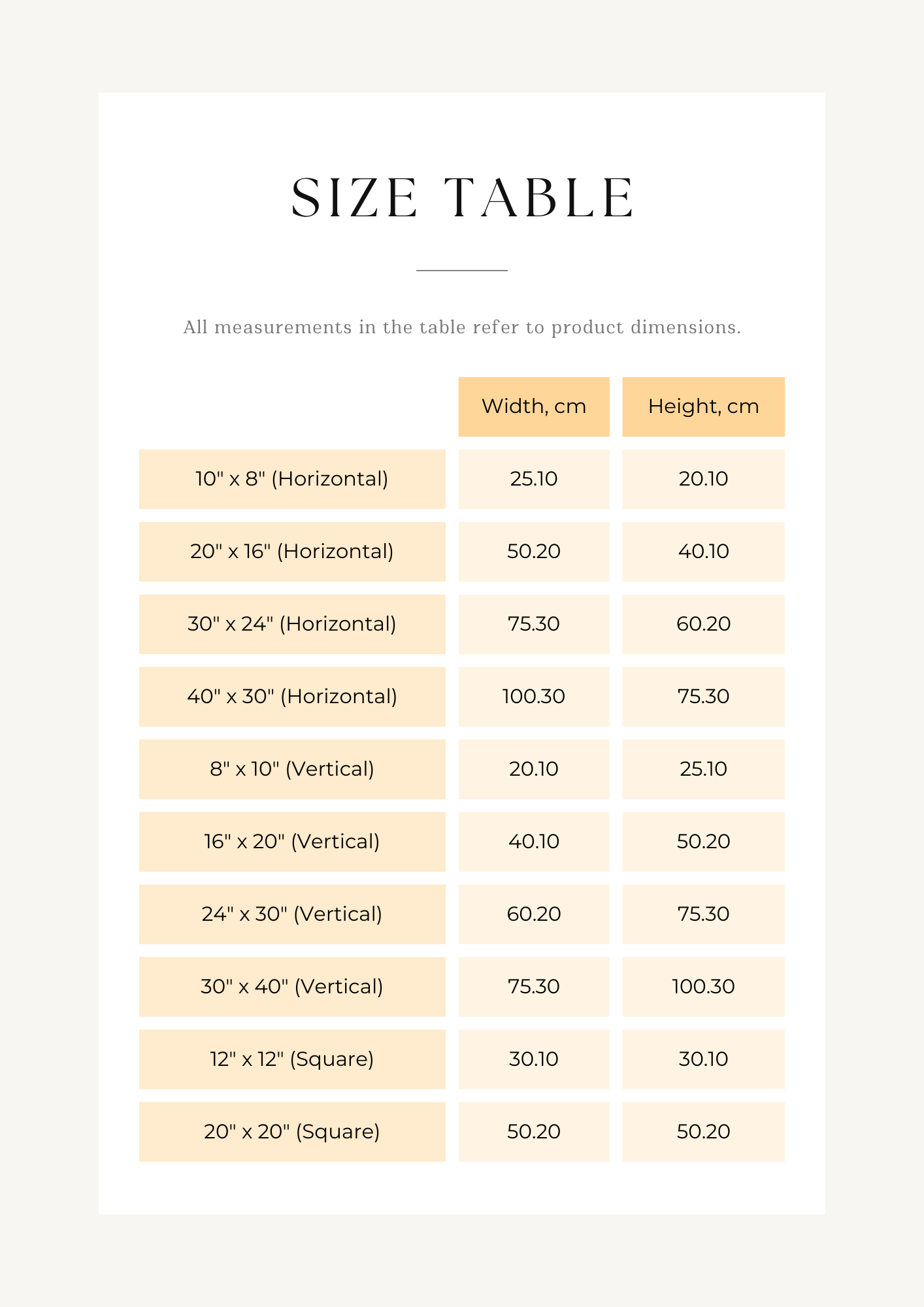Viewport: 924px width, 1307px height.
Task: Click the 100.30 width value cell
Action: [x=533, y=697]
